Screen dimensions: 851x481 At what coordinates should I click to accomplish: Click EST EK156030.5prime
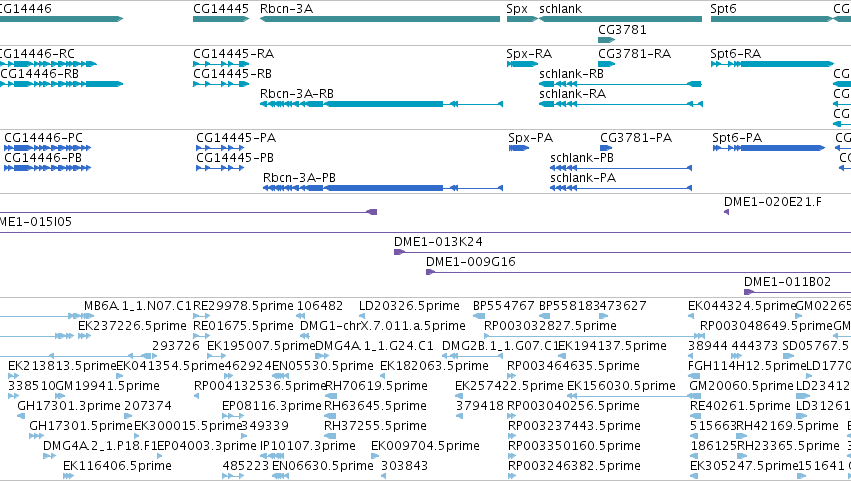[x=621, y=386]
